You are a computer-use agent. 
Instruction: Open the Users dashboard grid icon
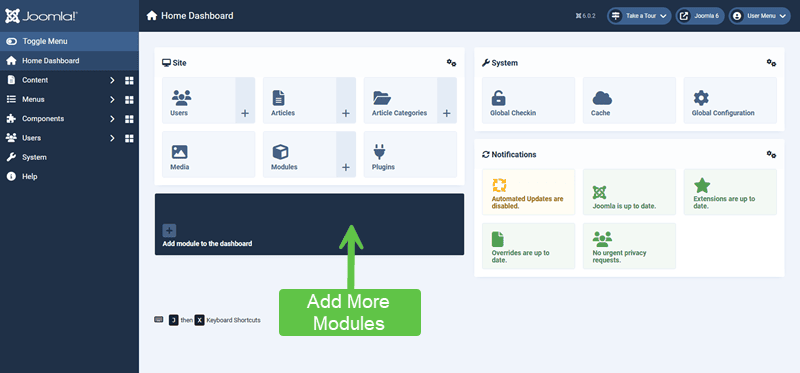pos(129,139)
